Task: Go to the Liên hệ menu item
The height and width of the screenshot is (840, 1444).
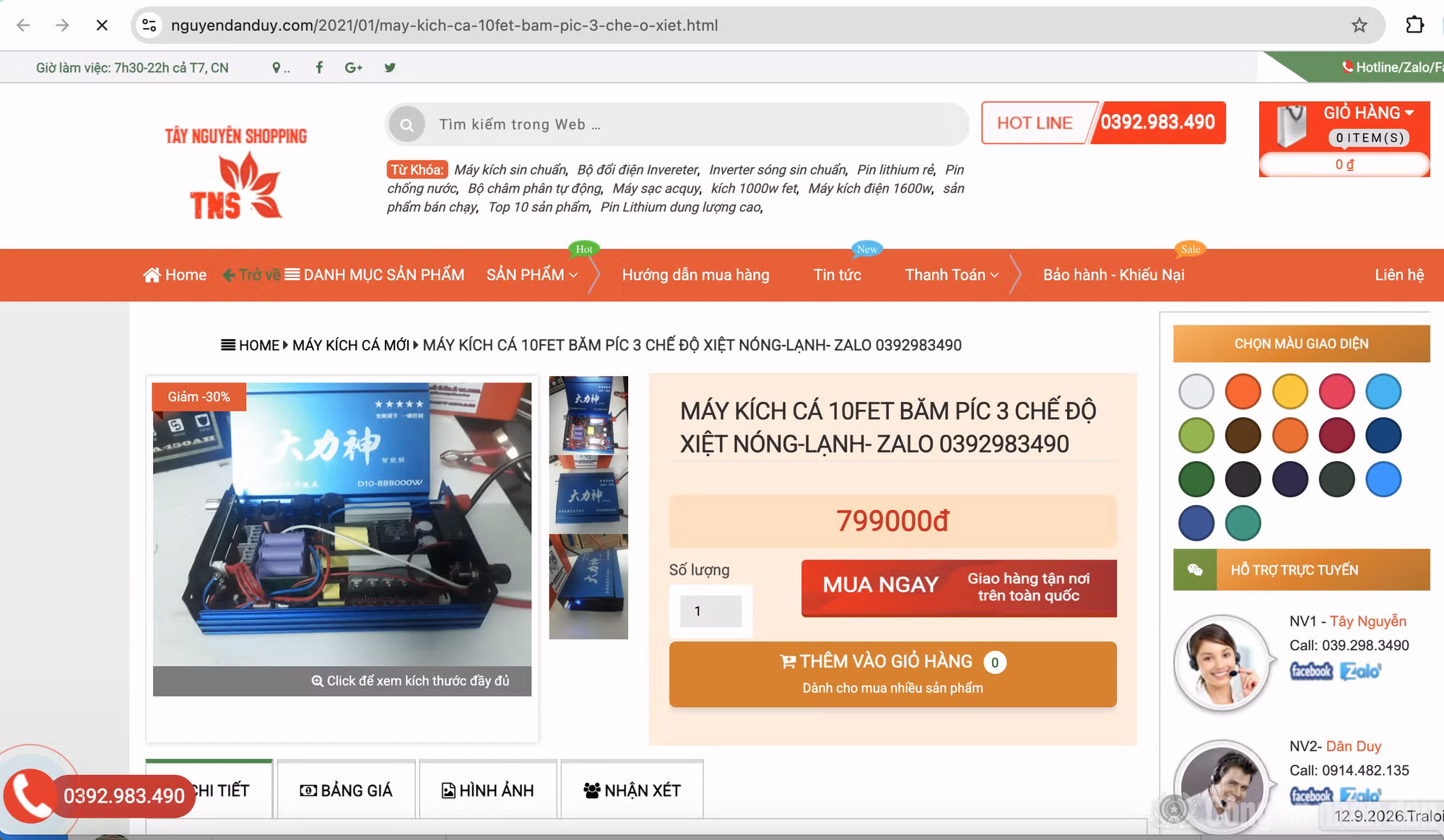Action: [x=1399, y=275]
